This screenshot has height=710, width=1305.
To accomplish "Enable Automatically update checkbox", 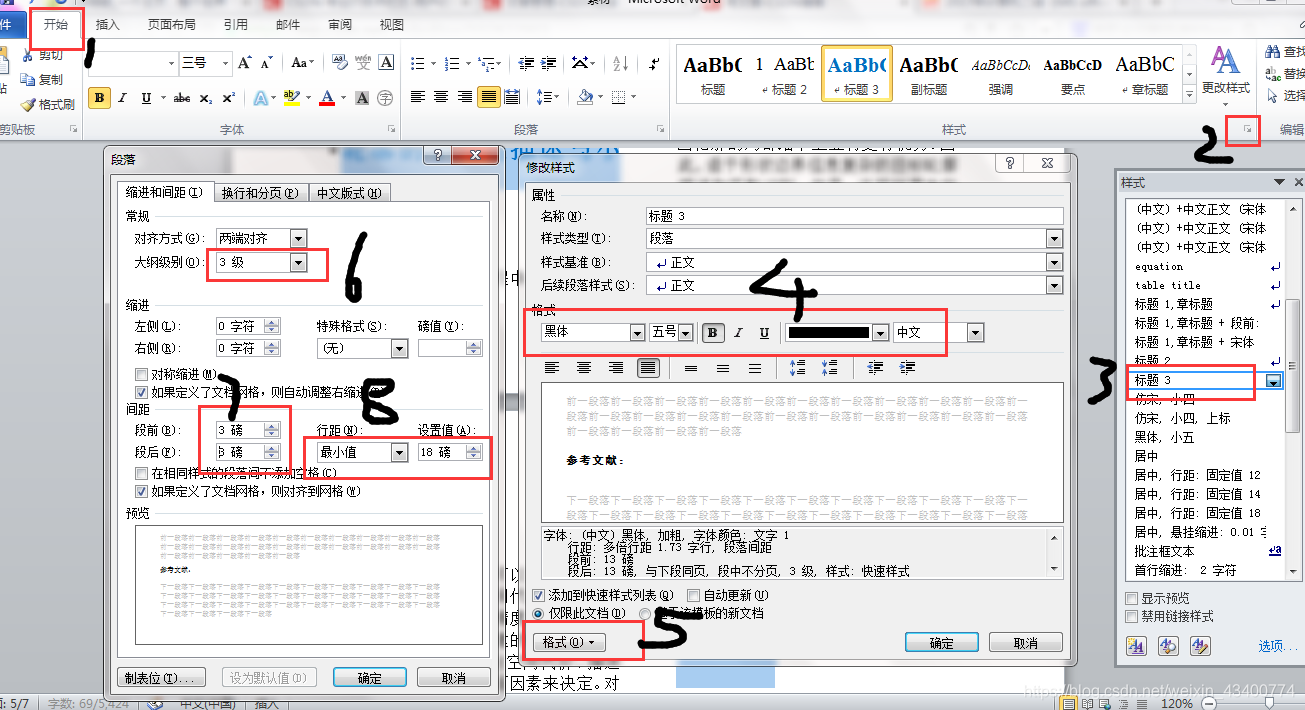I will pos(693,595).
